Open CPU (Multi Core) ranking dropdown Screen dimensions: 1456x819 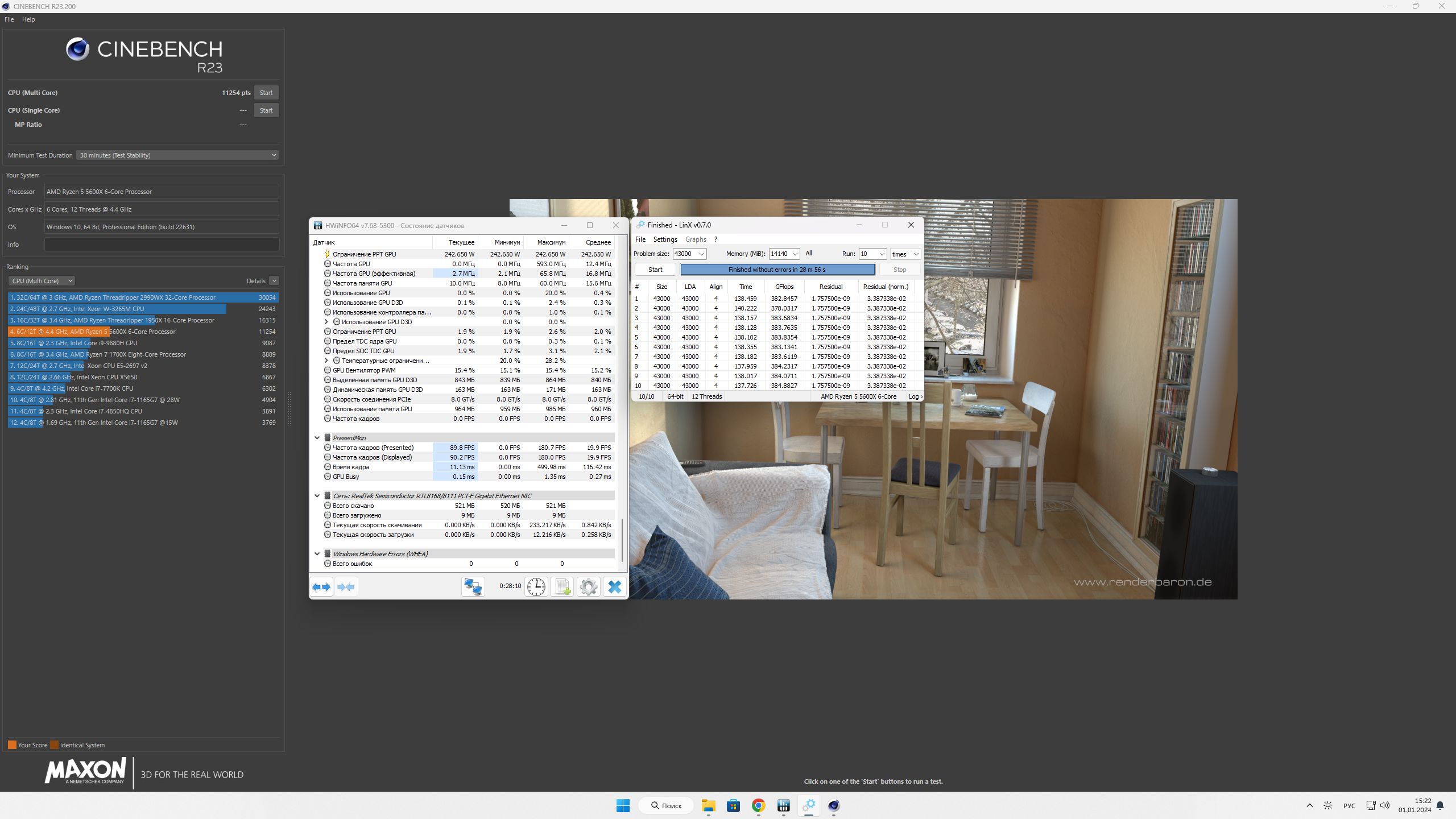coord(42,281)
